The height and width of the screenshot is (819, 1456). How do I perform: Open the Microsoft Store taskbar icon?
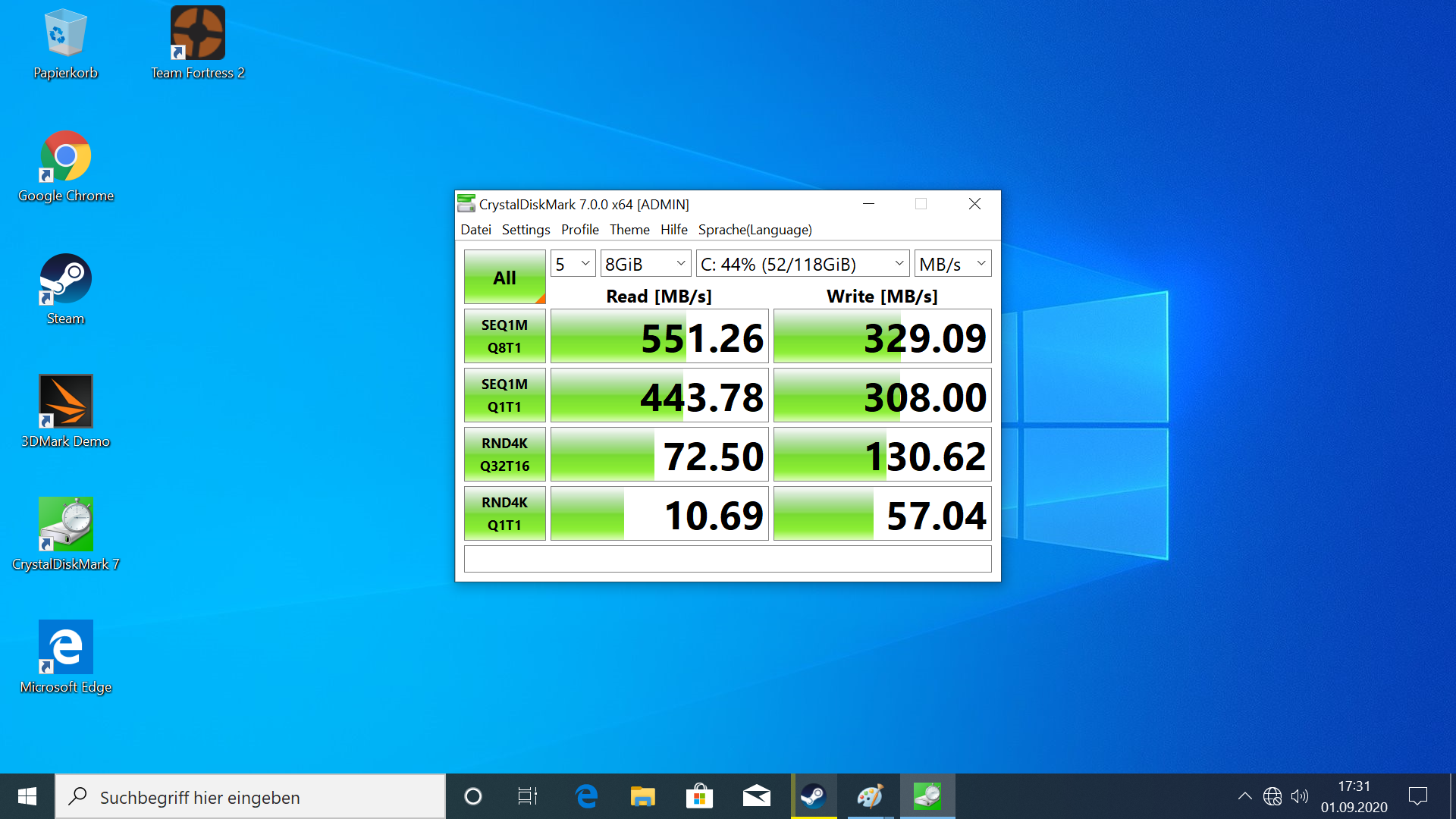point(699,796)
